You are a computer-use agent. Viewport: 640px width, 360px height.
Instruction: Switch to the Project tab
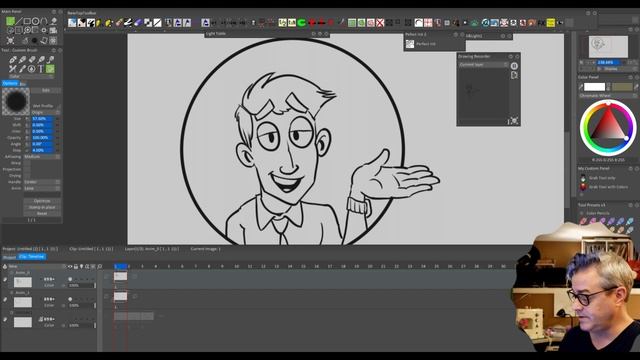click(x=9, y=257)
